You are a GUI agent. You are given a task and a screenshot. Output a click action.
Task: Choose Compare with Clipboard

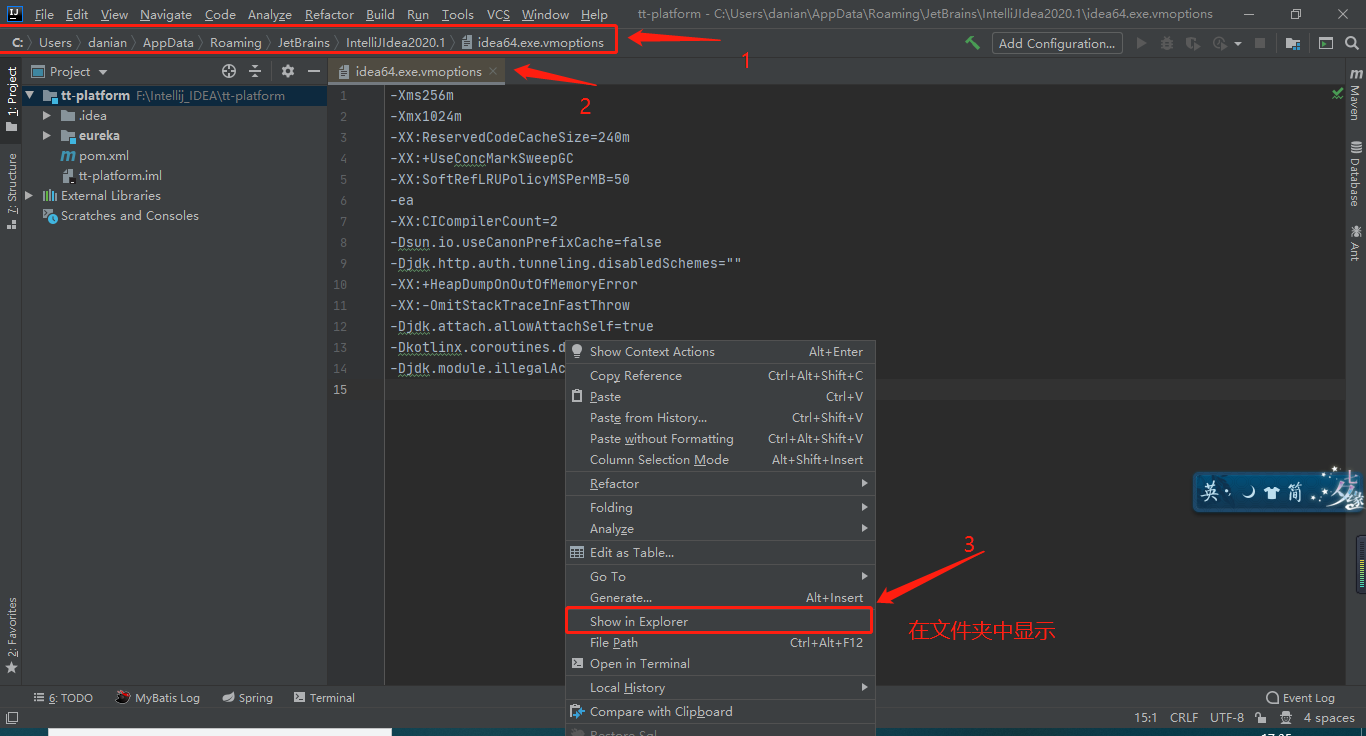(720, 712)
